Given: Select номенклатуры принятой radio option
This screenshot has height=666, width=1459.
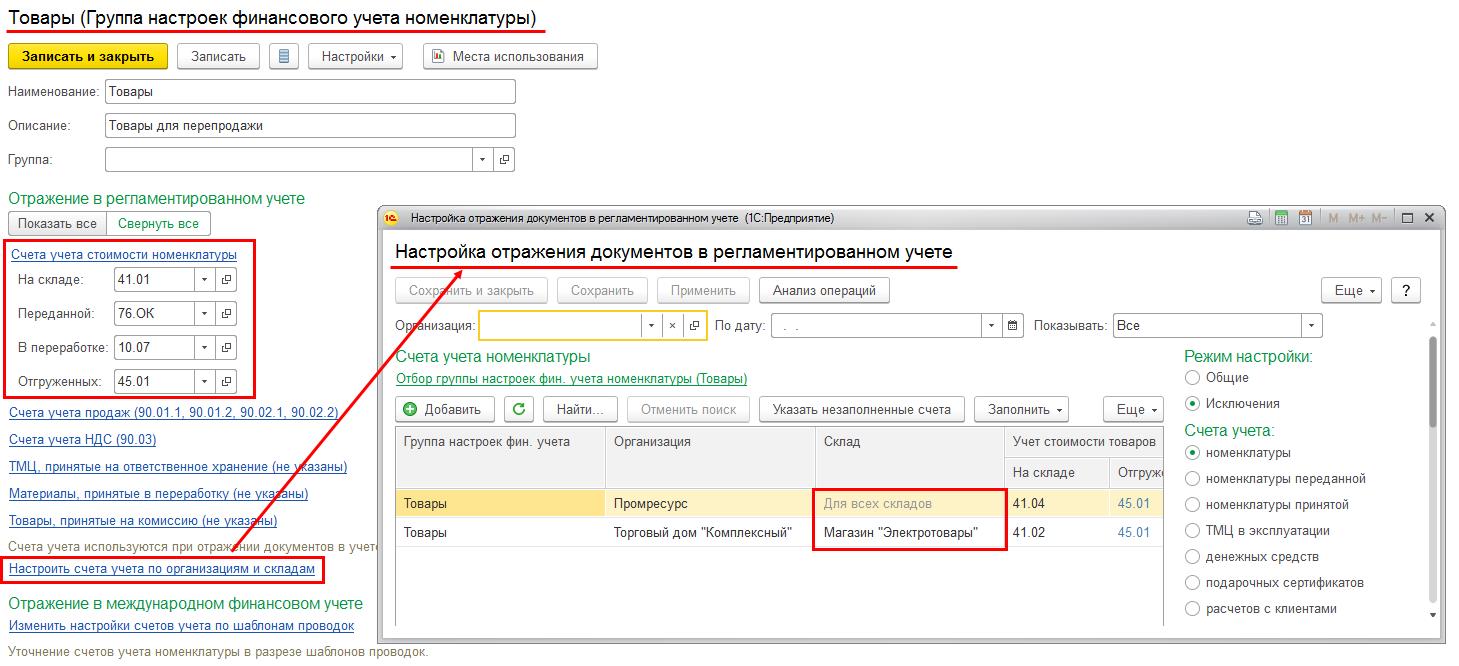Looking at the screenshot, I should pyautogui.click(x=1191, y=504).
